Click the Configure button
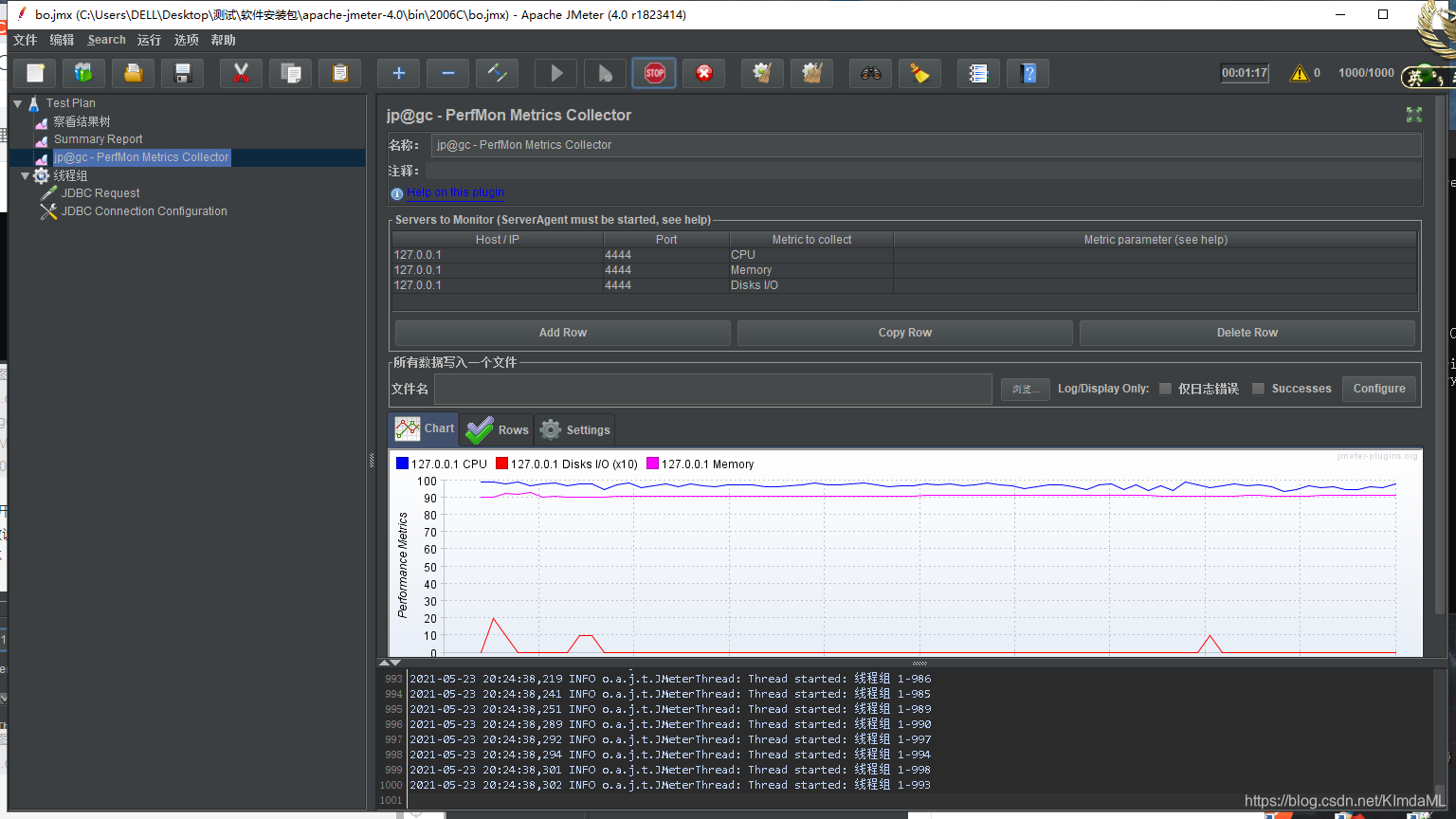This screenshot has height=819, width=1456. point(1379,389)
